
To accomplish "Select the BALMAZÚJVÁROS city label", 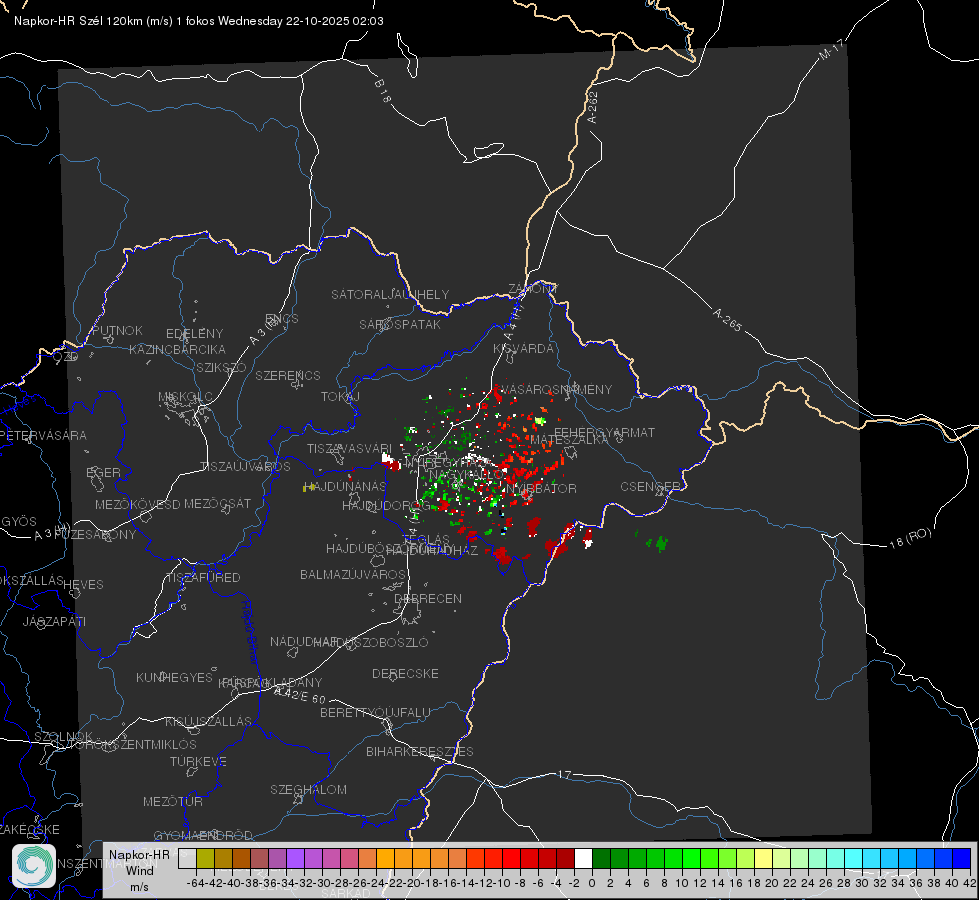I will (x=353, y=575).
